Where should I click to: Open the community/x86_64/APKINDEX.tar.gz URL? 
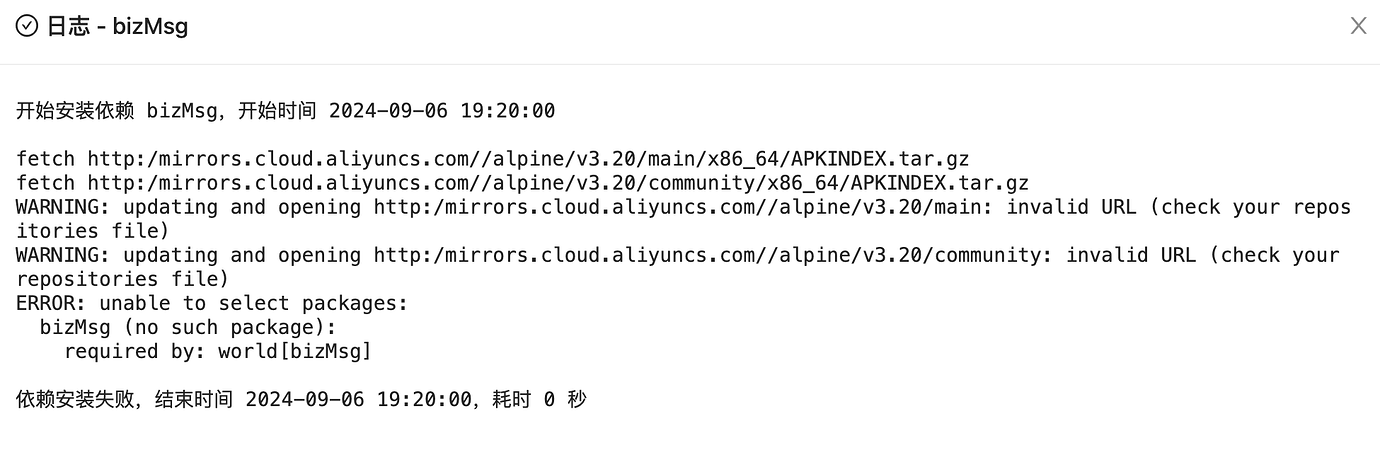point(558,183)
